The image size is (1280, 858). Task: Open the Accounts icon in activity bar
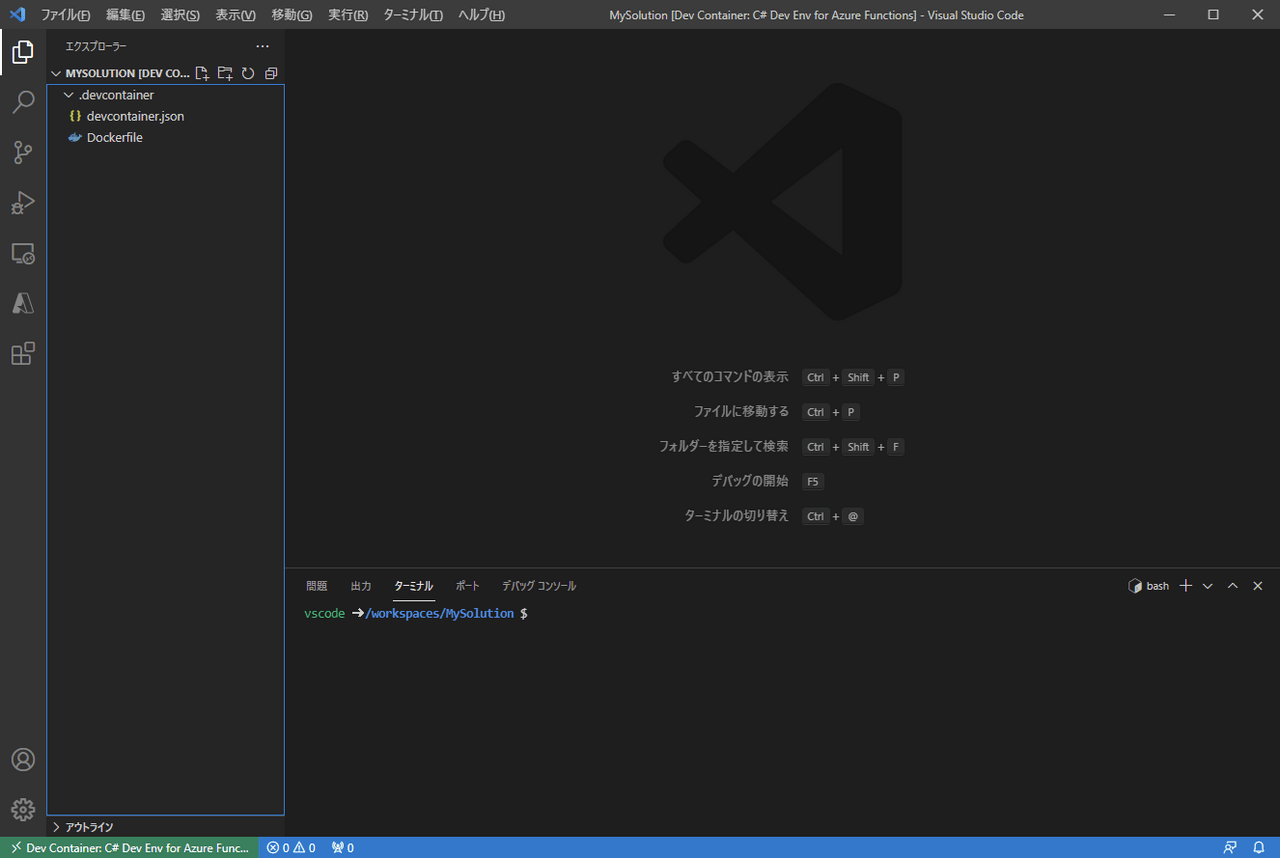click(x=23, y=760)
